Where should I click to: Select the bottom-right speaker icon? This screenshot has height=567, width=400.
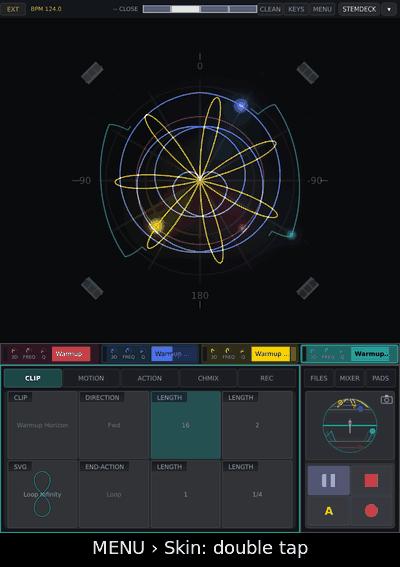pos(307,288)
